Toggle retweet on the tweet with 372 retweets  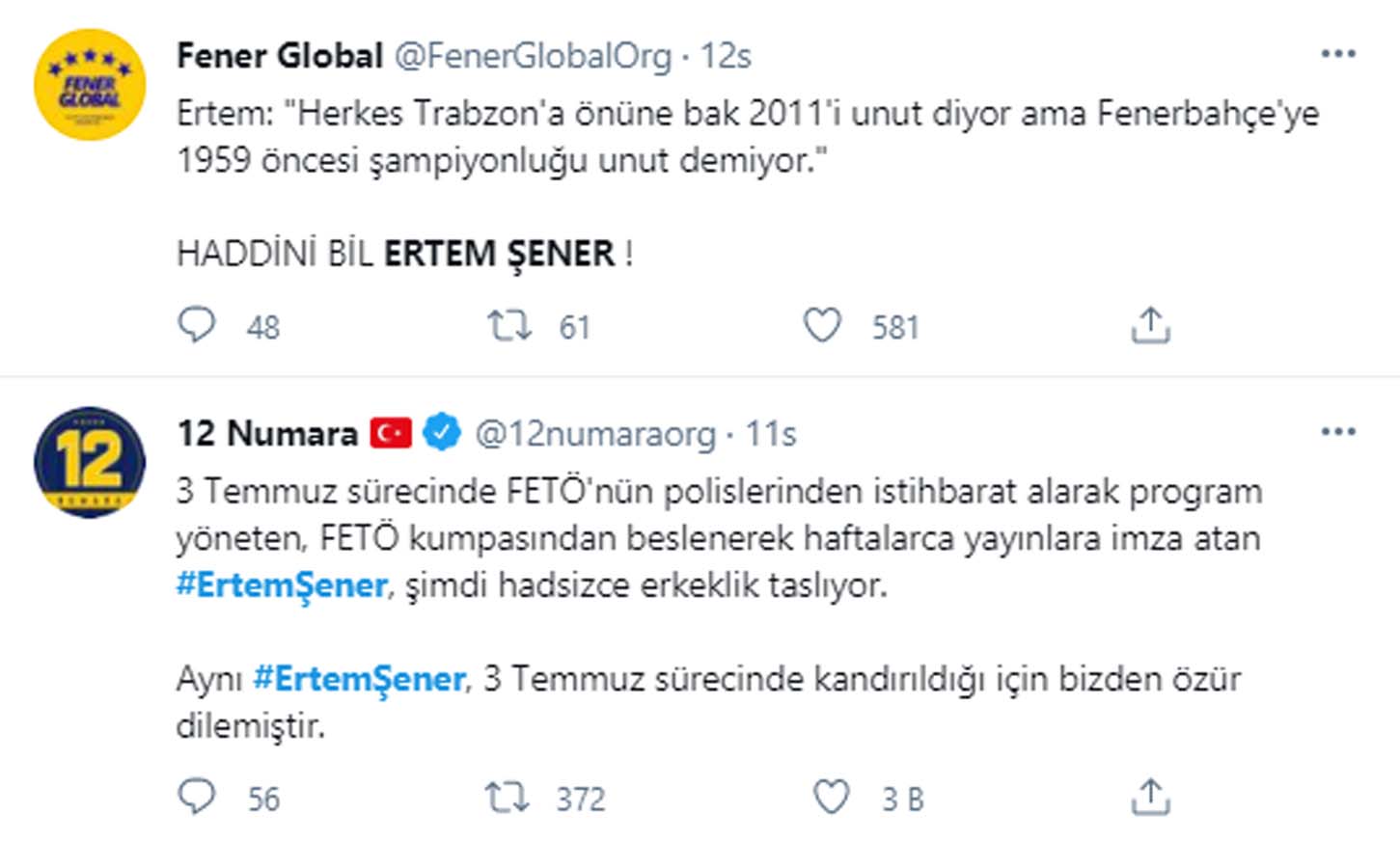510,798
